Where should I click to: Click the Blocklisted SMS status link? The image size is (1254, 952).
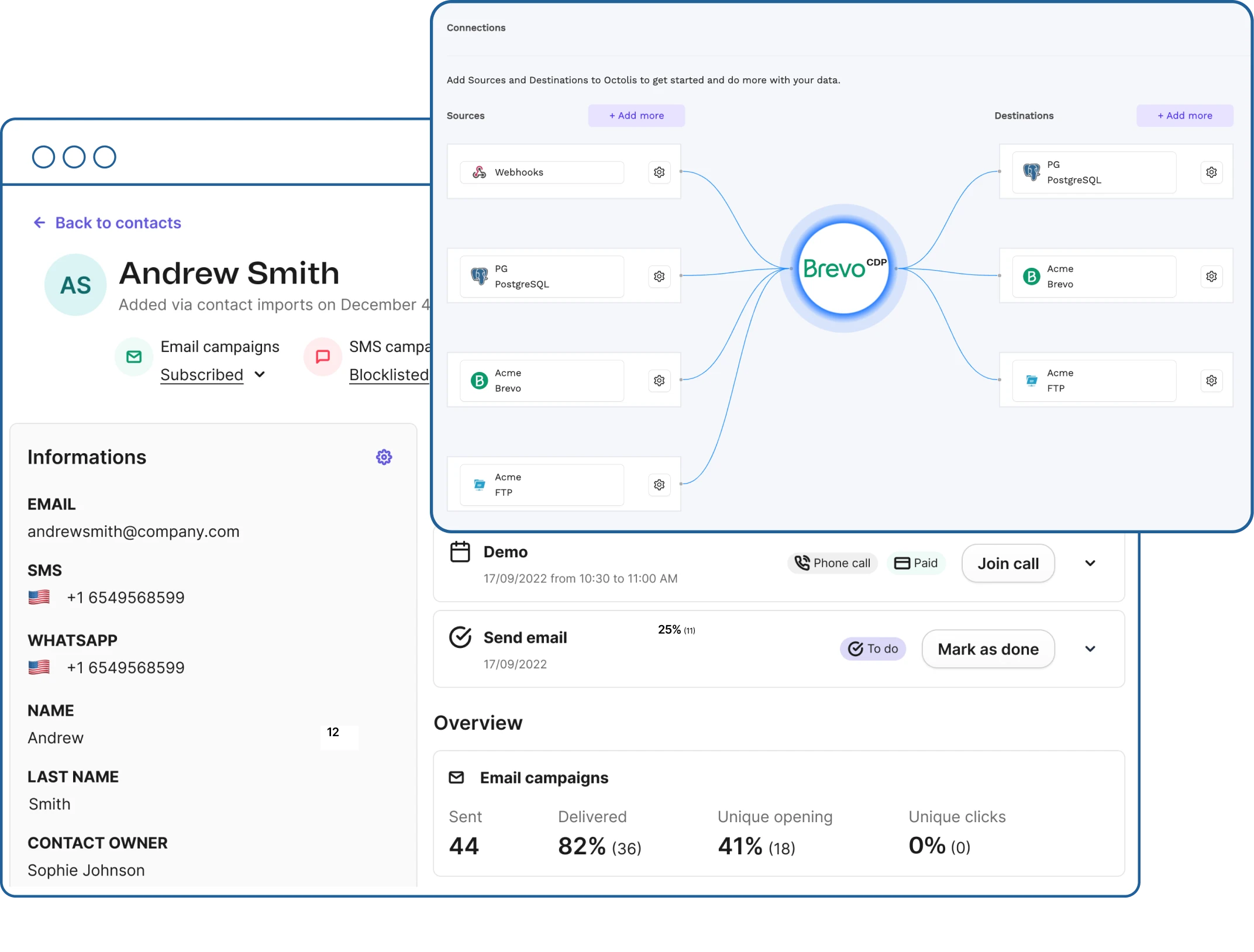click(x=389, y=374)
